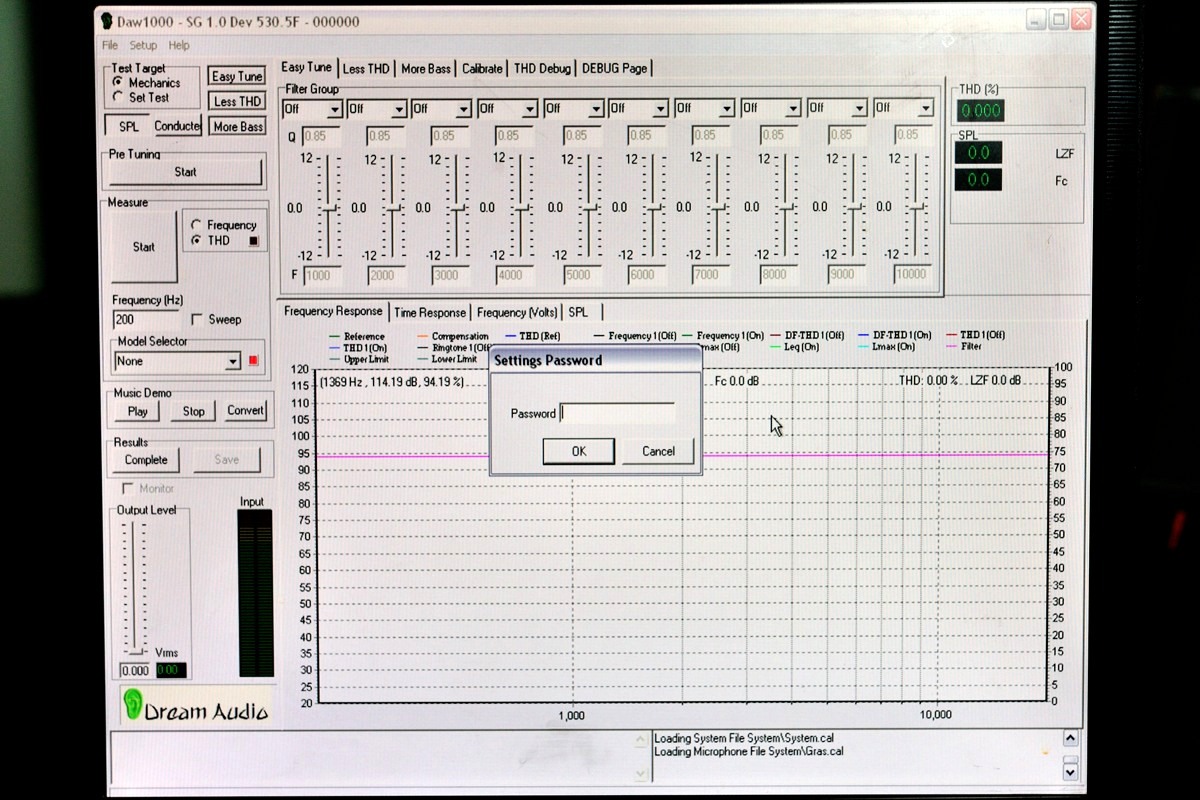
Task: Expand the first Filter Group dropdown
Action: (x=333, y=109)
